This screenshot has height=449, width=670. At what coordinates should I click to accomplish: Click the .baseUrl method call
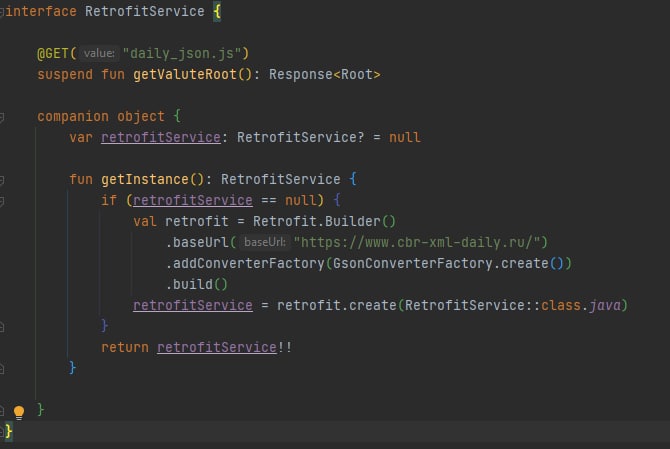(x=197, y=242)
